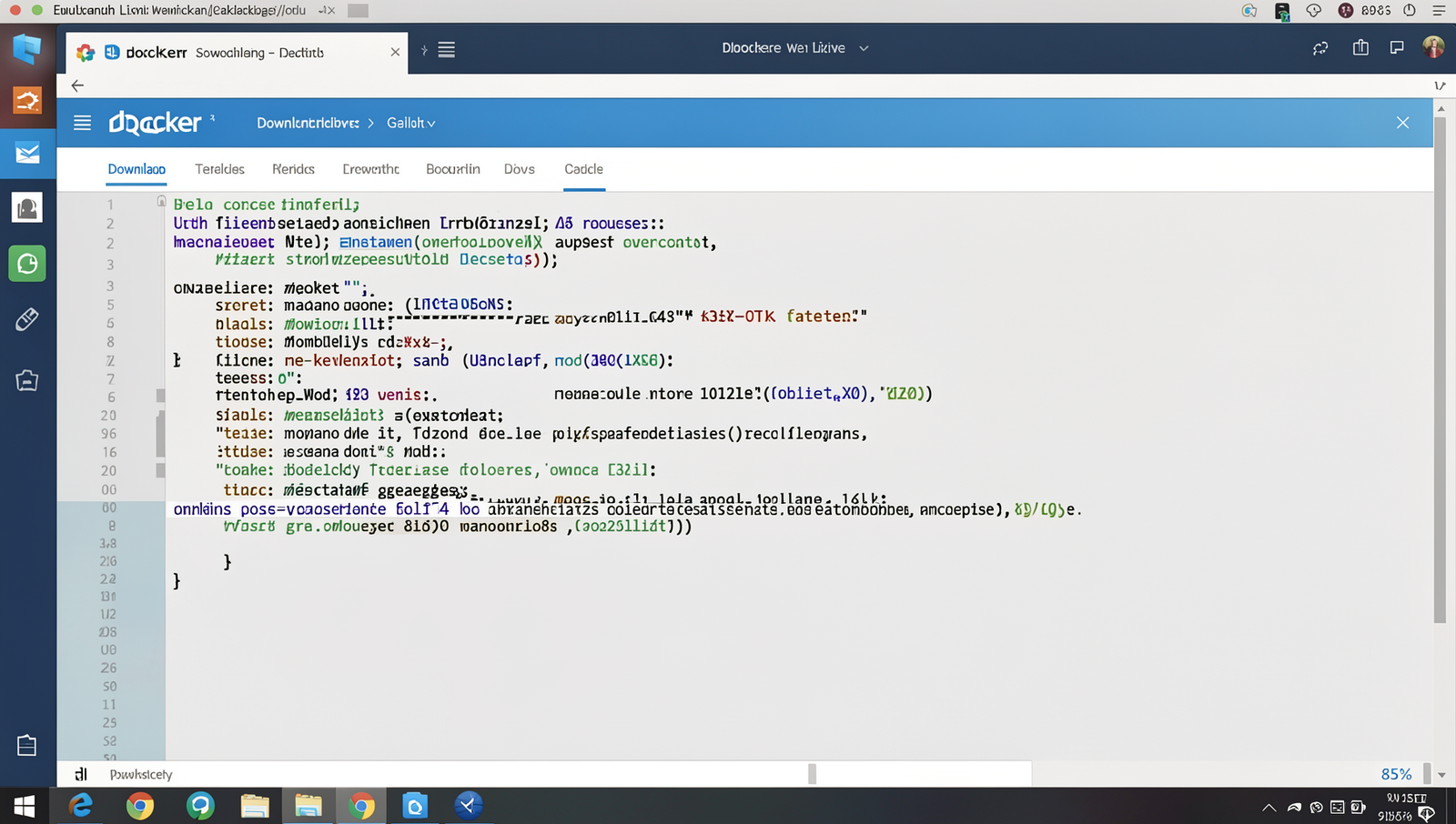
Task: Click the 85% zoom level
Action: (x=1396, y=774)
